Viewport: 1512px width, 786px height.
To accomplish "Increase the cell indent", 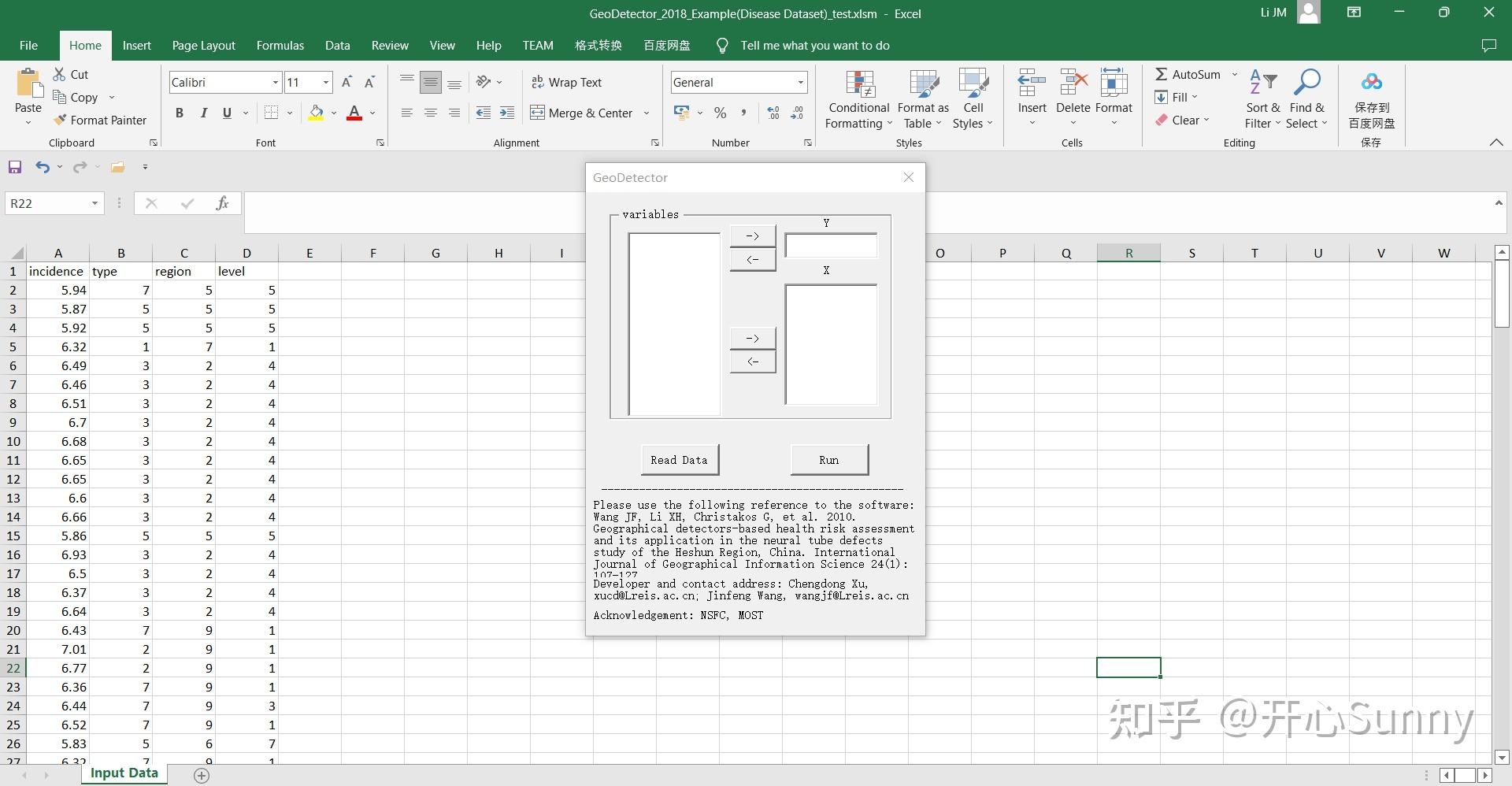I will 507,113.
